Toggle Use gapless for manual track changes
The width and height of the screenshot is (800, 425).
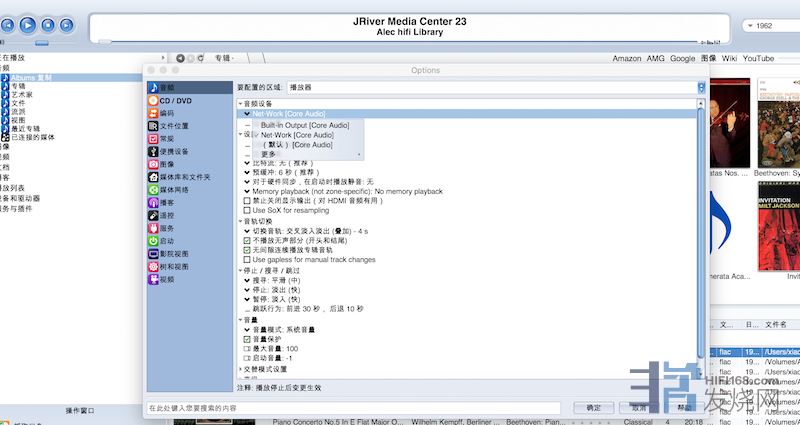coord(248,260)
